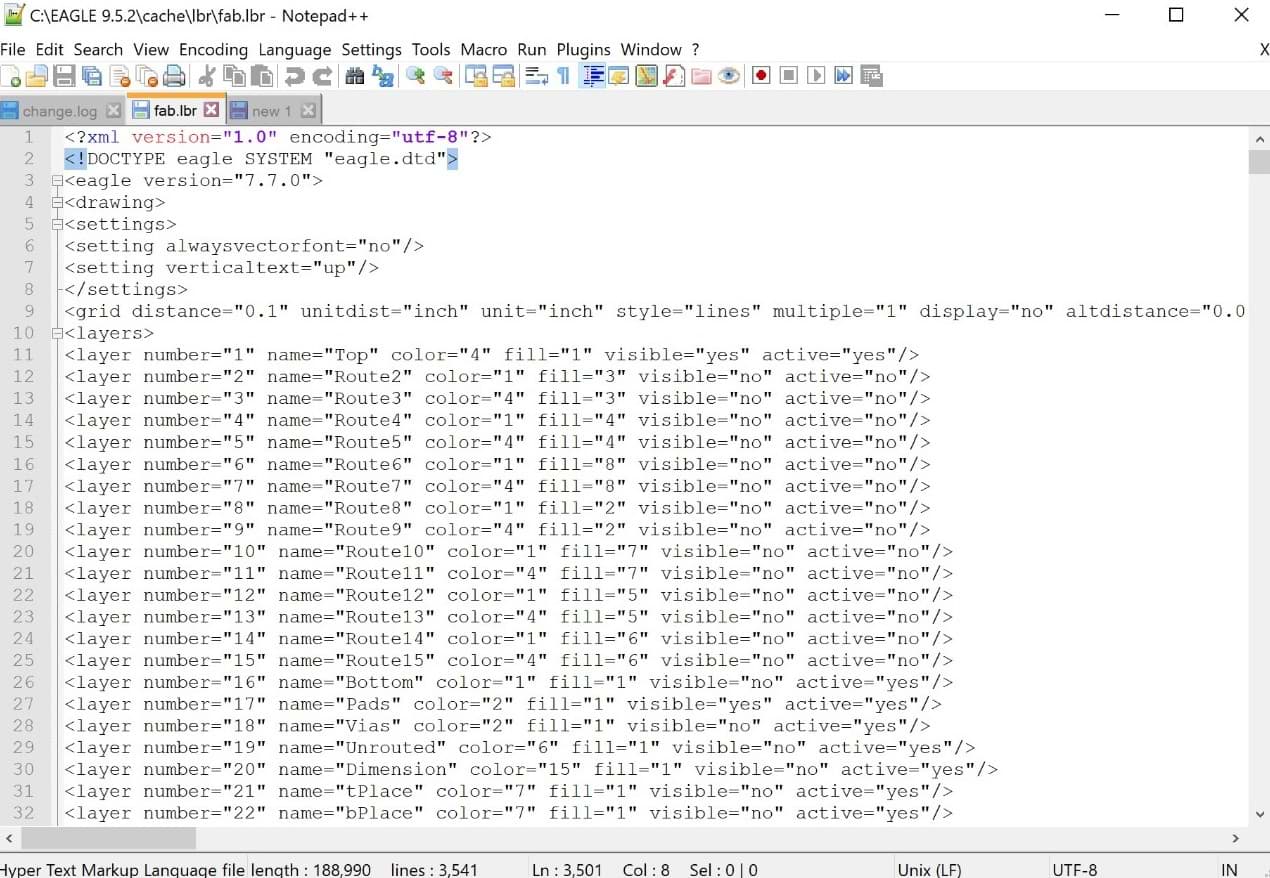The width and height of the screenshot is (1270, 878).
Task: Click the Close All toolbar icon
Action: pyautogui.click(x=147, y=76)
